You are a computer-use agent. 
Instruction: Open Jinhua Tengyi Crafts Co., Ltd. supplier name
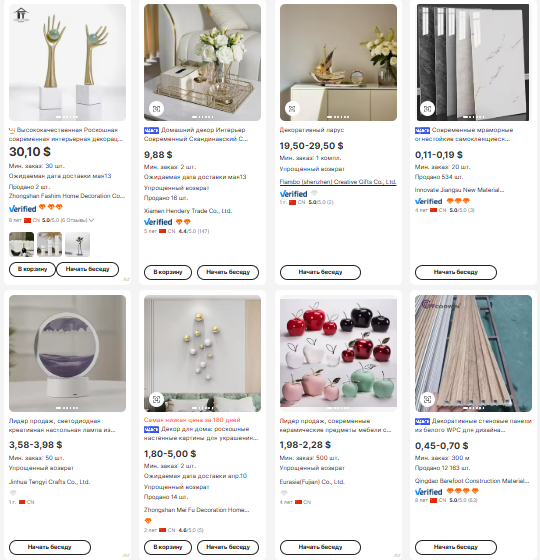(x=49, y=482)
